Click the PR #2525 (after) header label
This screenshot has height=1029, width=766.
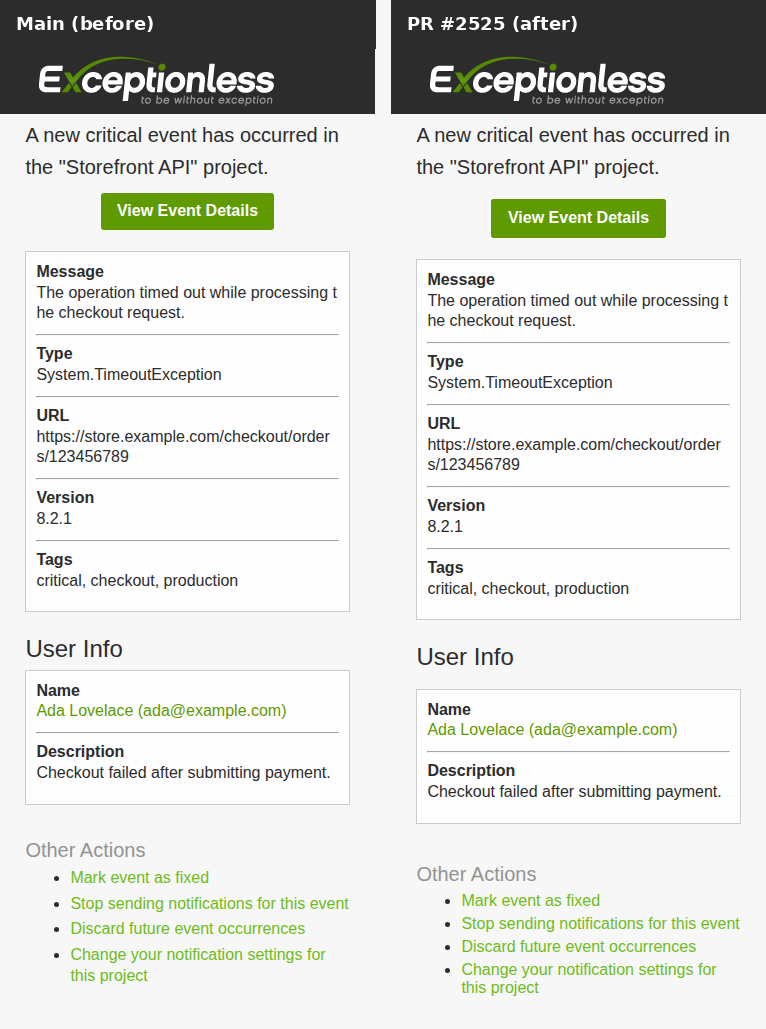492,24
